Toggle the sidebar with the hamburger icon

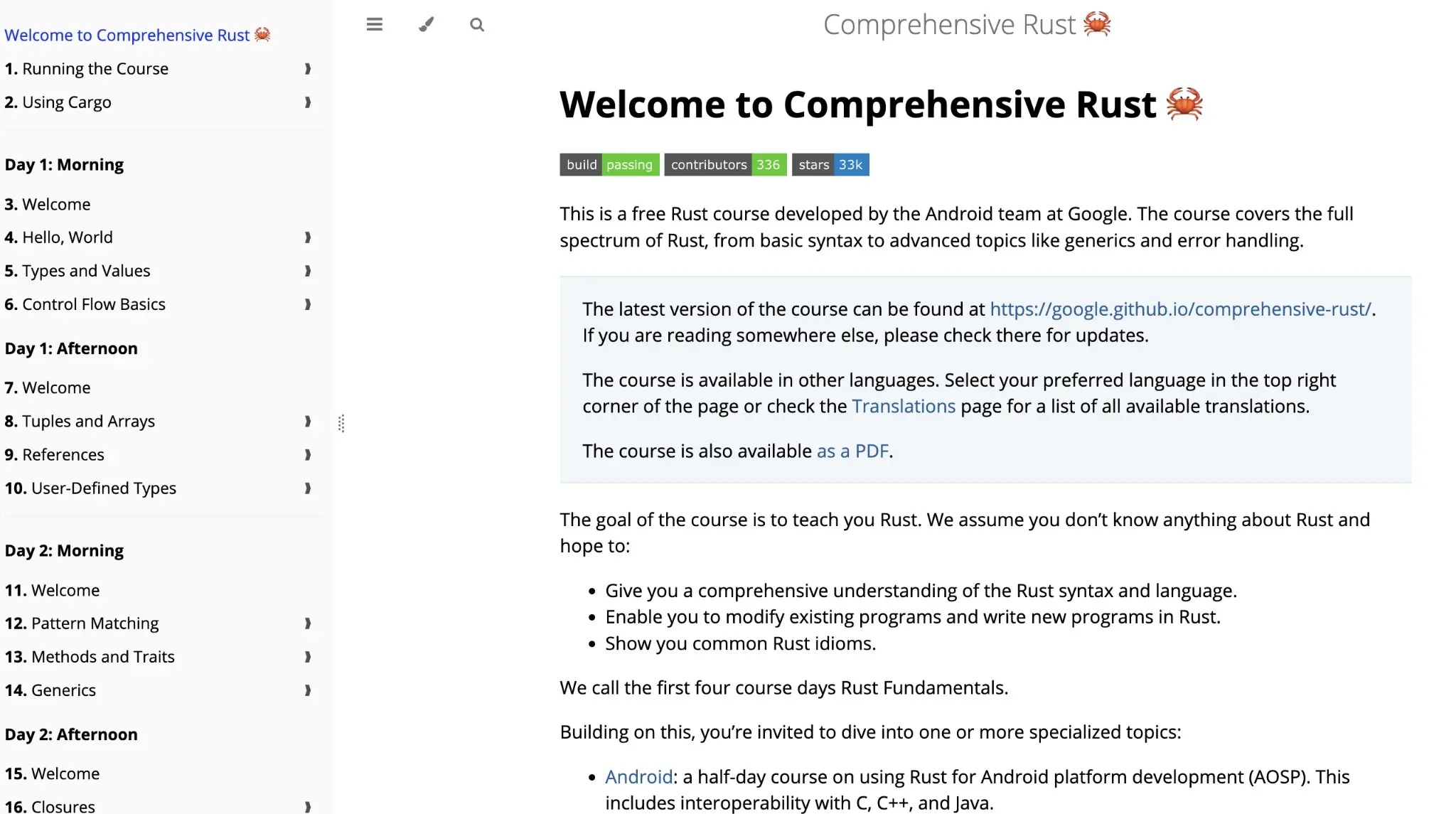pyautogui.click(x=375, y=25)
